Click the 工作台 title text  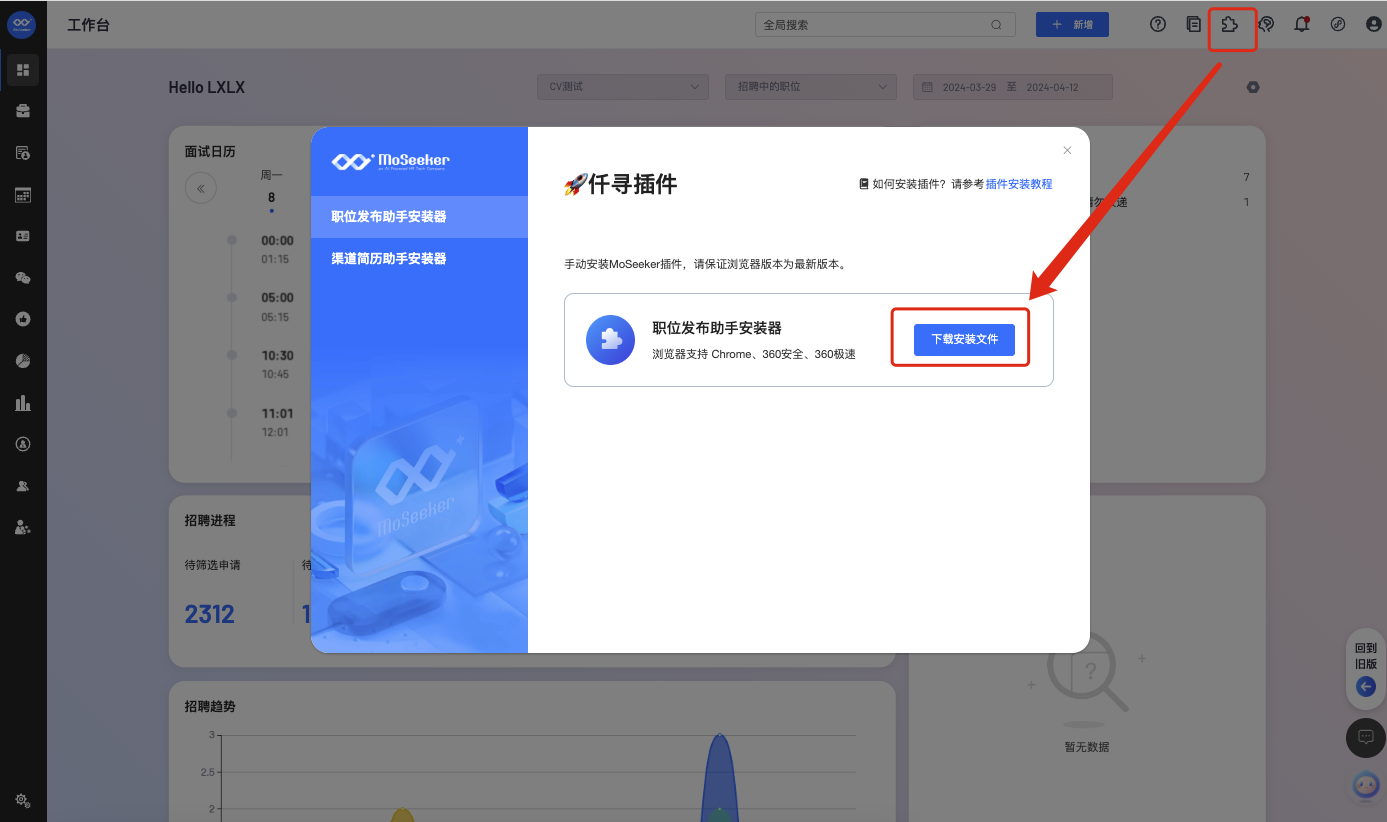(x=88, y=25)
